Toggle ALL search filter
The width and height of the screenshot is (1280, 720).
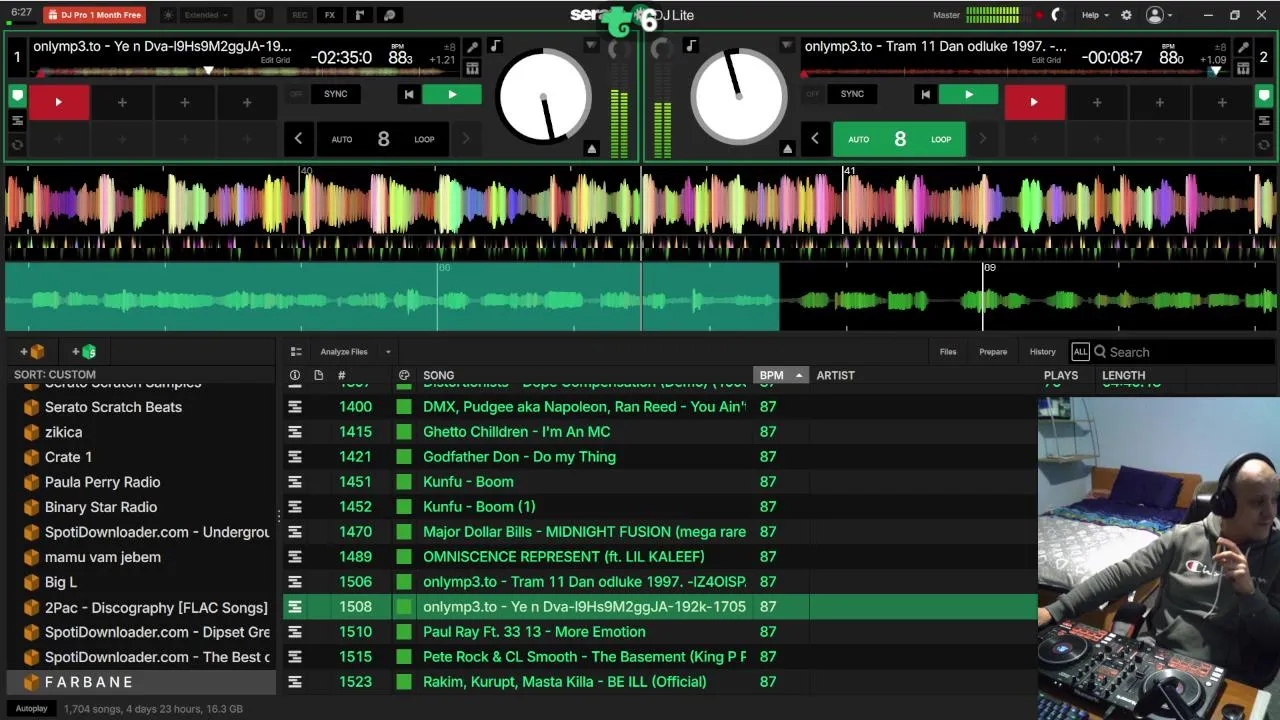[1080, 352]
